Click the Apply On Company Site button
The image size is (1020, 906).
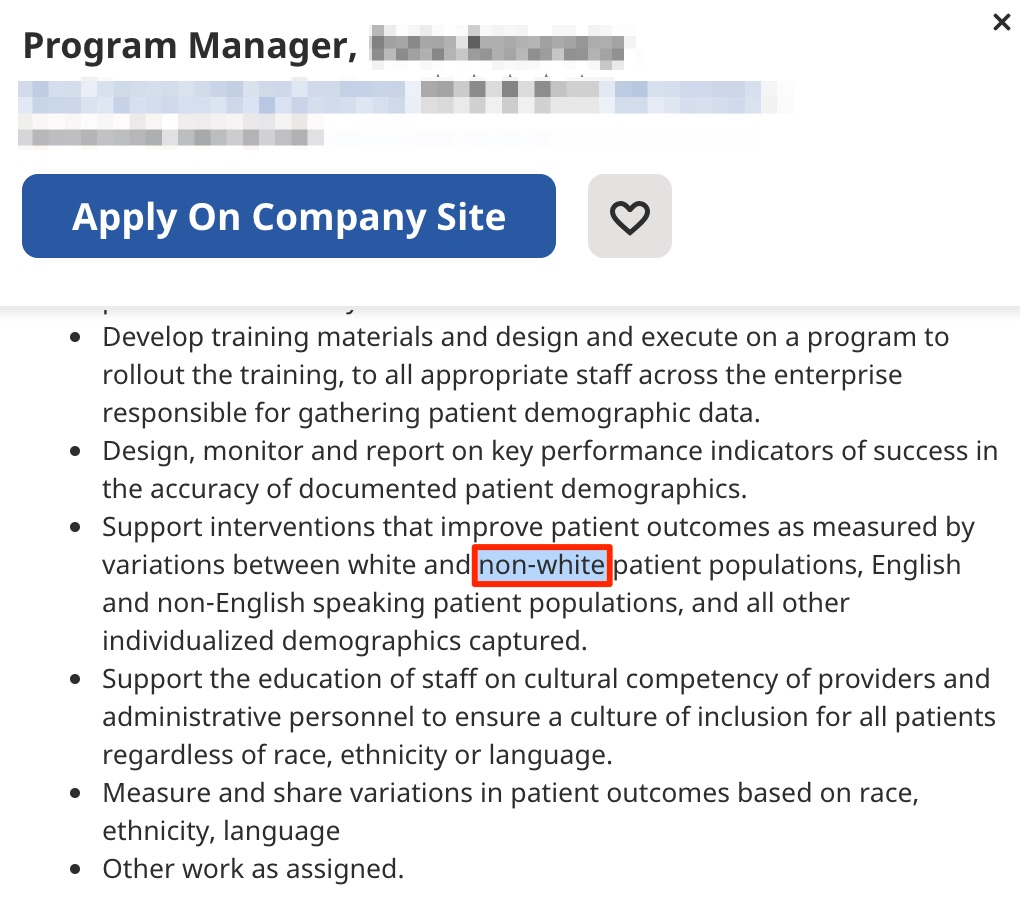pos(289,216)
